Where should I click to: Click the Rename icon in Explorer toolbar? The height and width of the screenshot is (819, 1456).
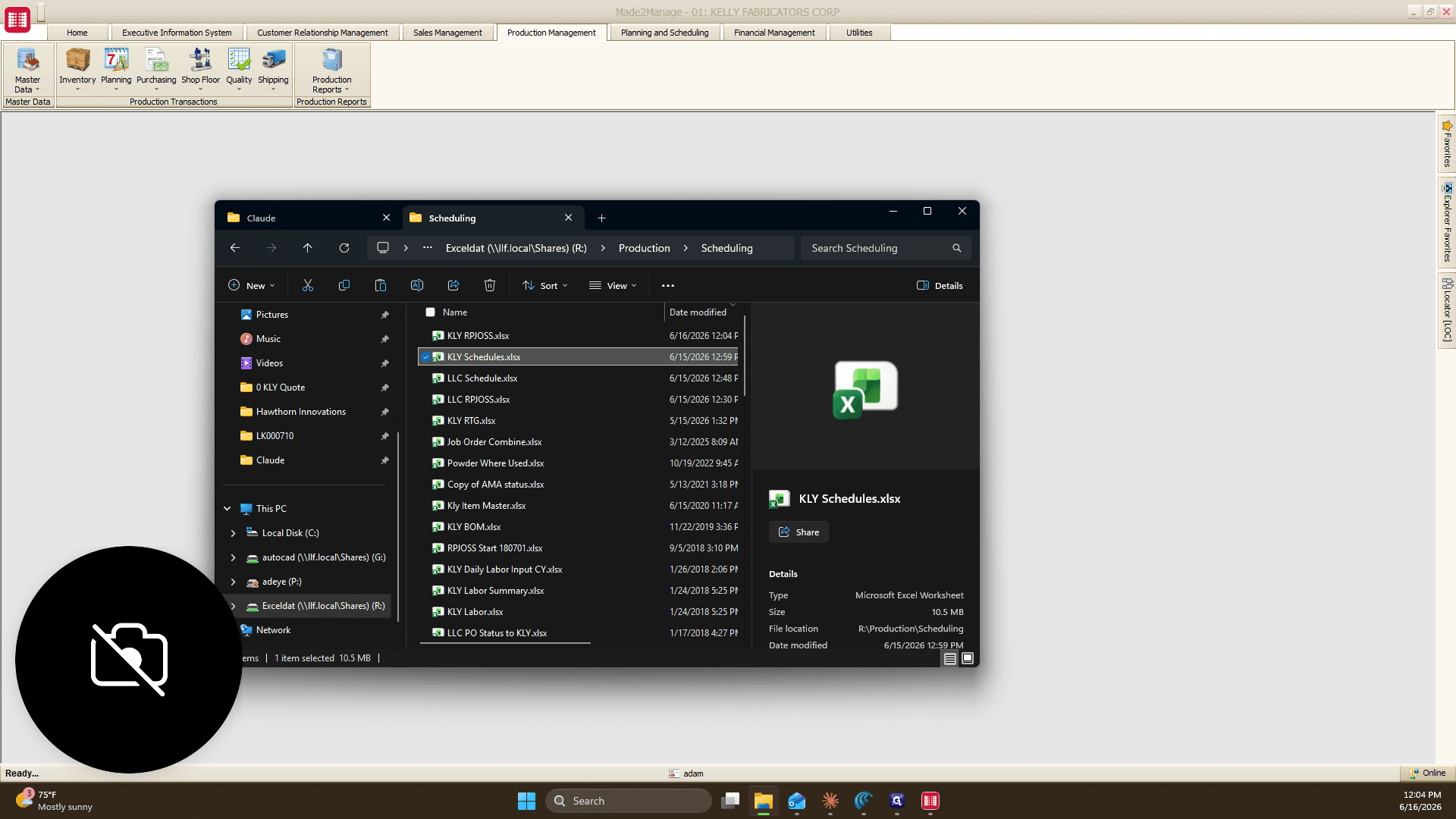pyautogui.click(x=417, y=285)
